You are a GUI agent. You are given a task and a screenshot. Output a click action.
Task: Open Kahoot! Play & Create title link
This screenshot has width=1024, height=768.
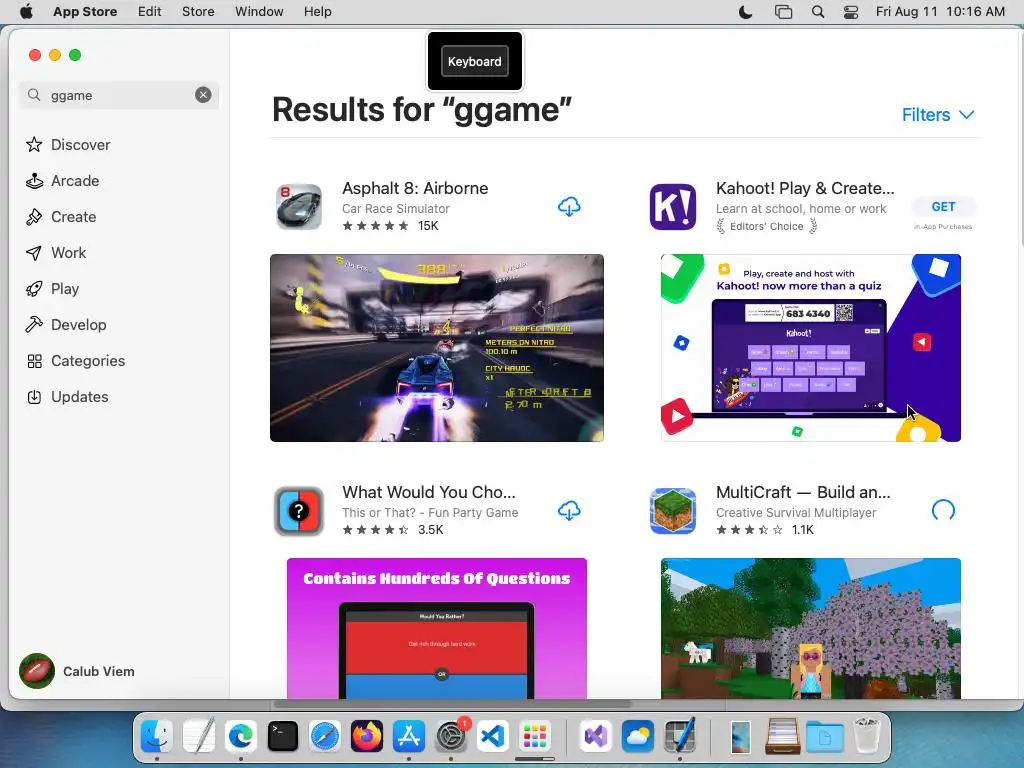pyautogui.click(x=805, y=188)
